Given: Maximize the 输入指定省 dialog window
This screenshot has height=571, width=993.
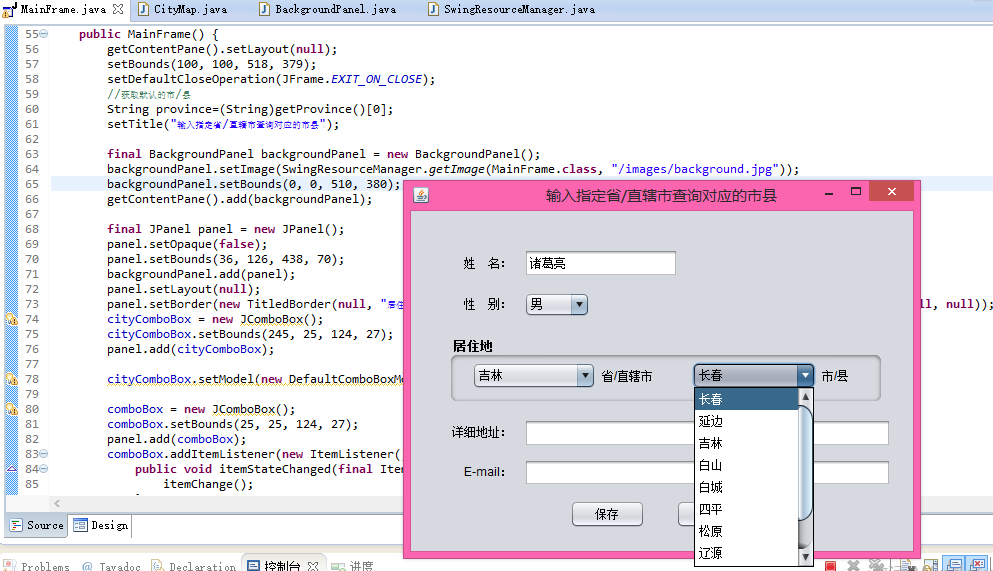Looking at the screenshot, I should [x=856, y=191].
